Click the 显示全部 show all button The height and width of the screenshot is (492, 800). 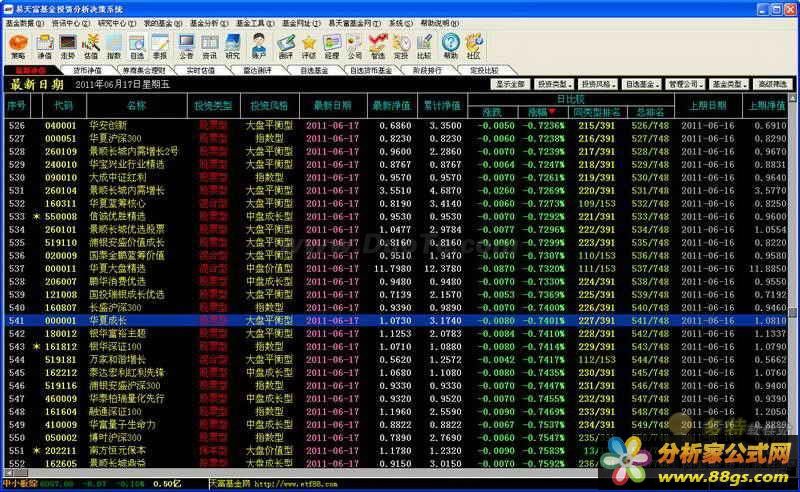[511, 84]
